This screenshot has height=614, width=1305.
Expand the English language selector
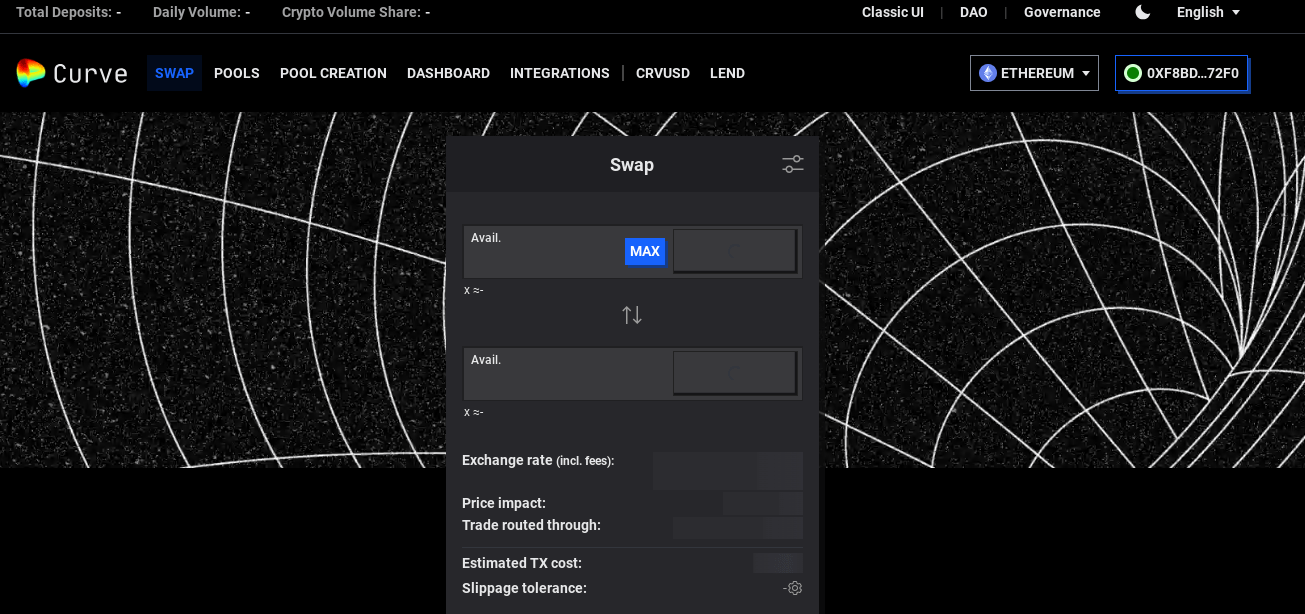(x=1208, y=12)
